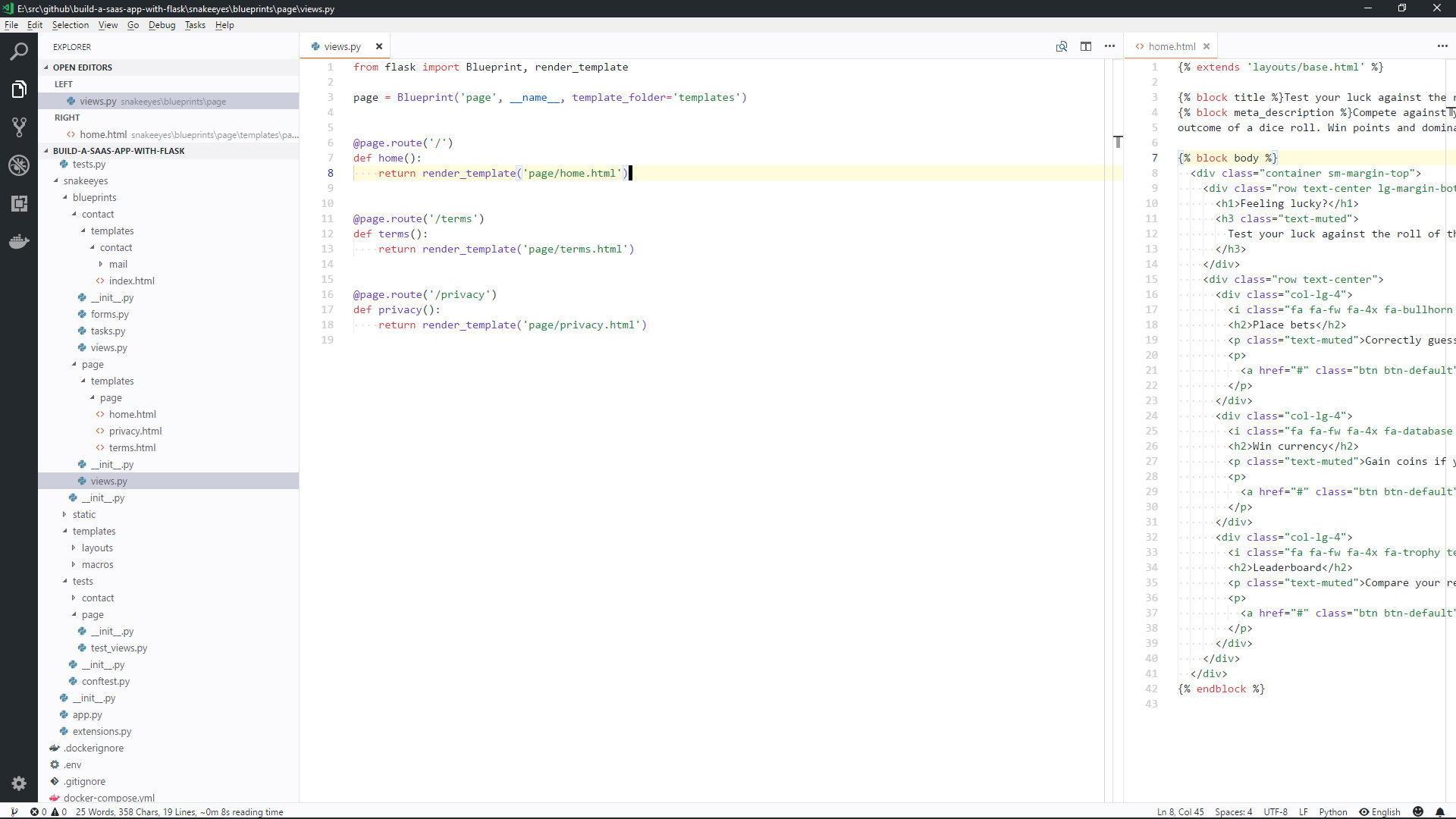Click the Python language mode button
The height and width of the screenshot is (819, 1456).
tap(1332, 811)
